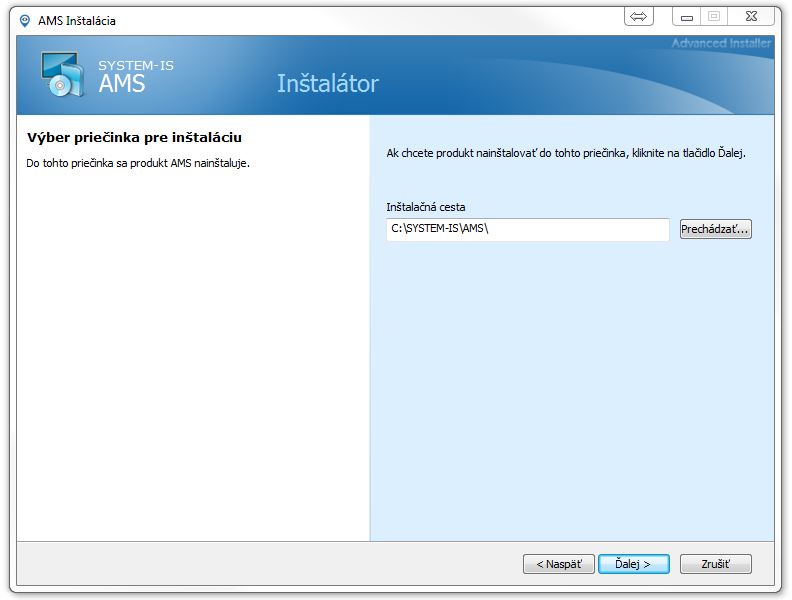The image size is (792, 600).
Task: Click the 'Inštalačná cesta' label
Action: pos(426,207)
